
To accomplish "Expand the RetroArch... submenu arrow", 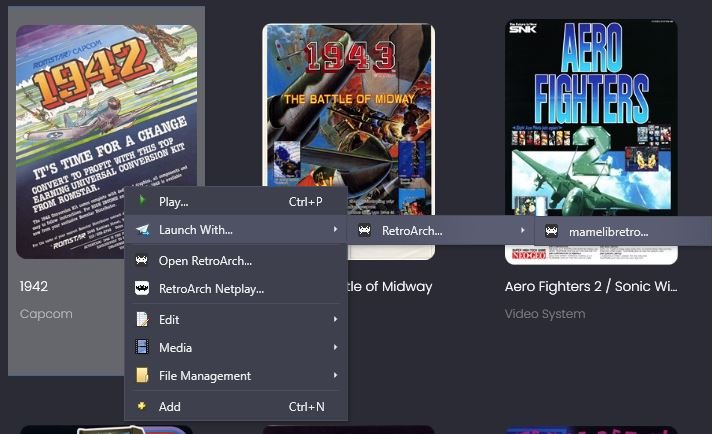I will pyautogui.click(x=523, y=230).
